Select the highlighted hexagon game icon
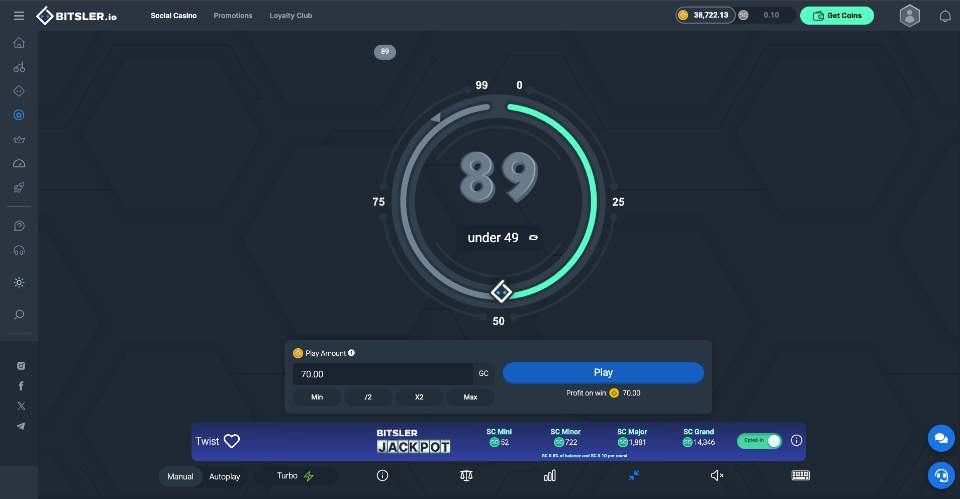Image resolution: width=960 pixels, height=499 pixels. 19,115
